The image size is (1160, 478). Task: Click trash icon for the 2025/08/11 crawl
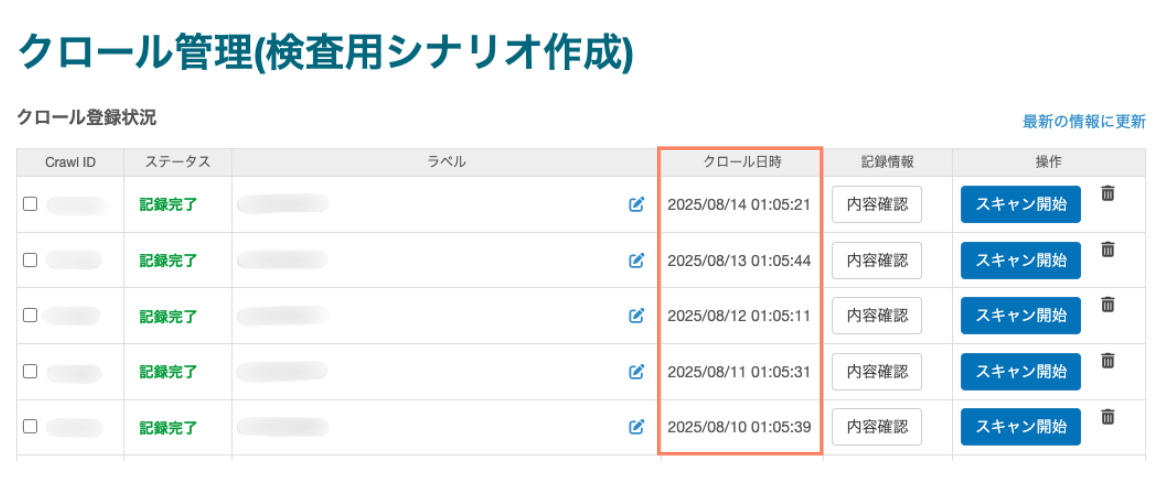(1108, 361)
